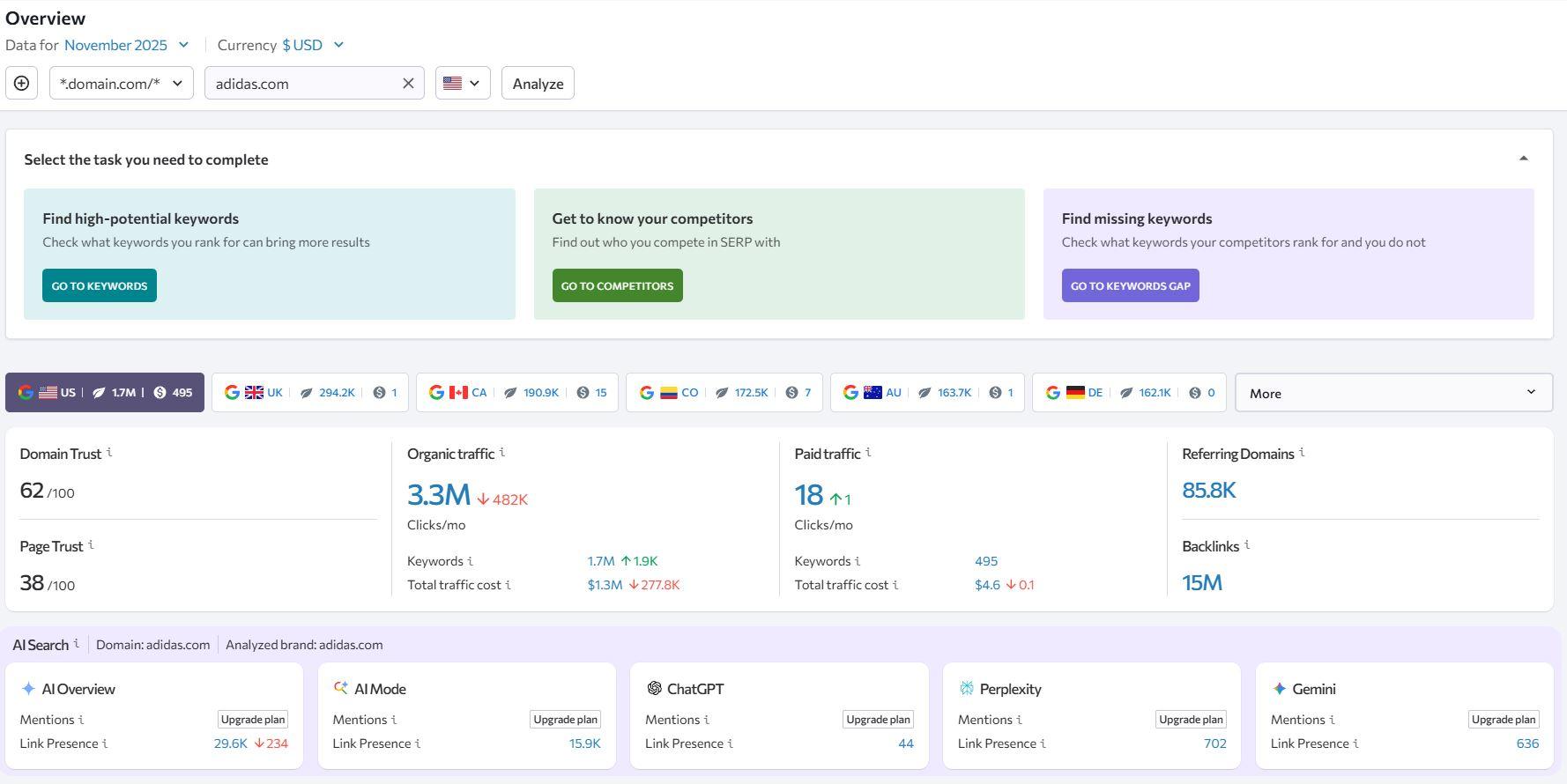This screenshot has width=1567, height=784.
Task: Click the AI Search info icon
Action: click(x=77, y=643)
